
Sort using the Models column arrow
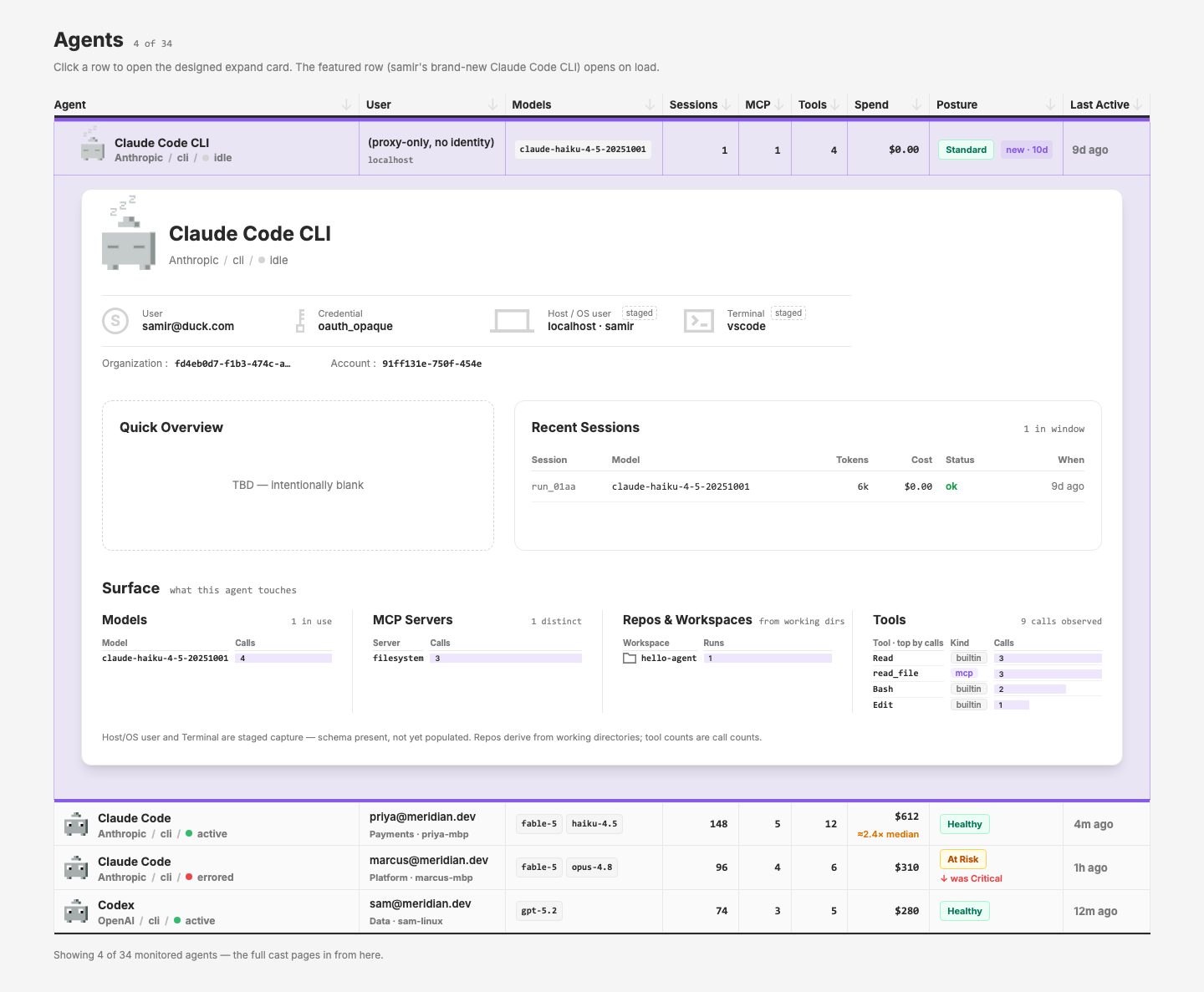pos(650,104)
